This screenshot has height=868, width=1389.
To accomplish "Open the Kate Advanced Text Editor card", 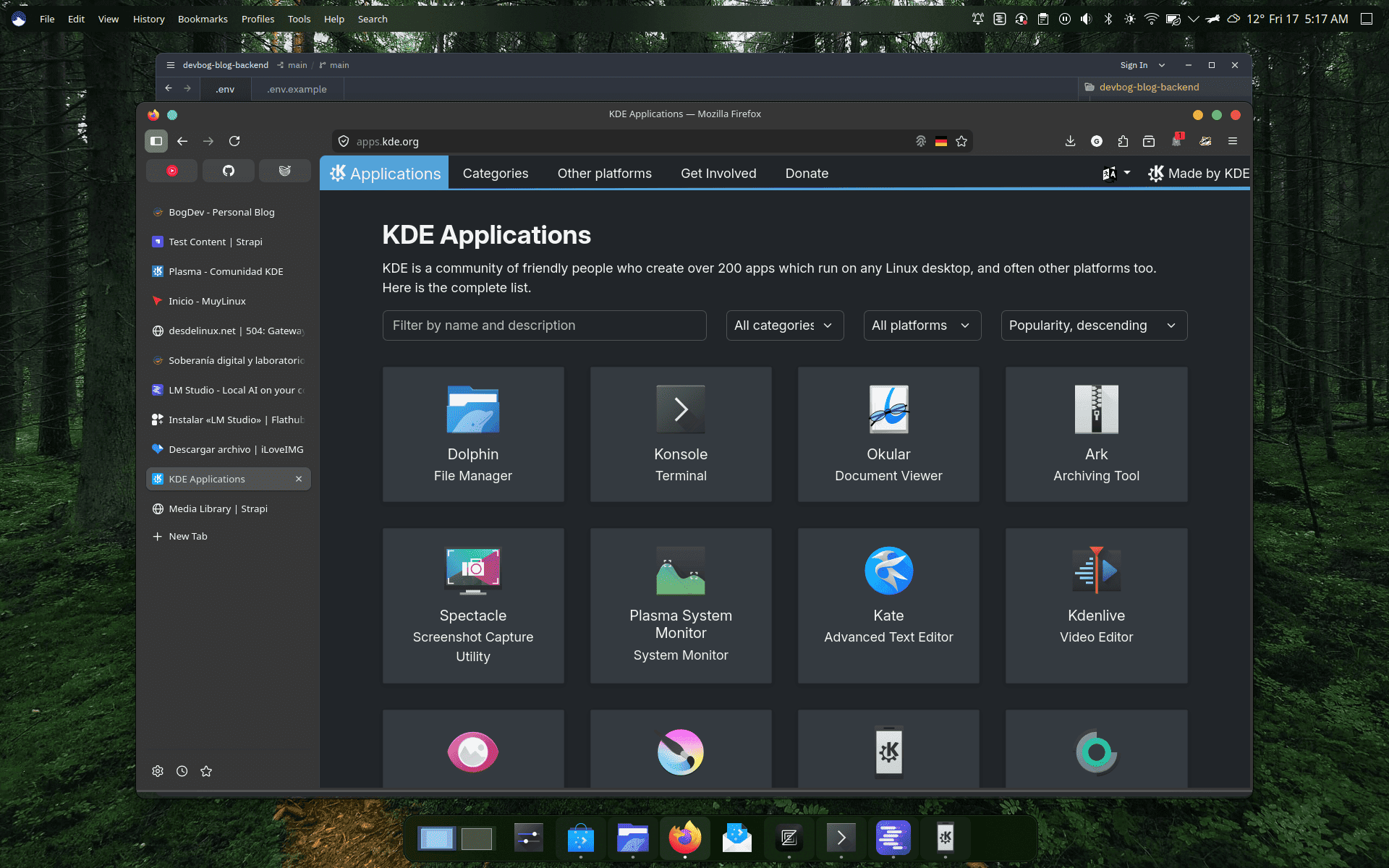I will pyautogui.click(x=888, y=605).
